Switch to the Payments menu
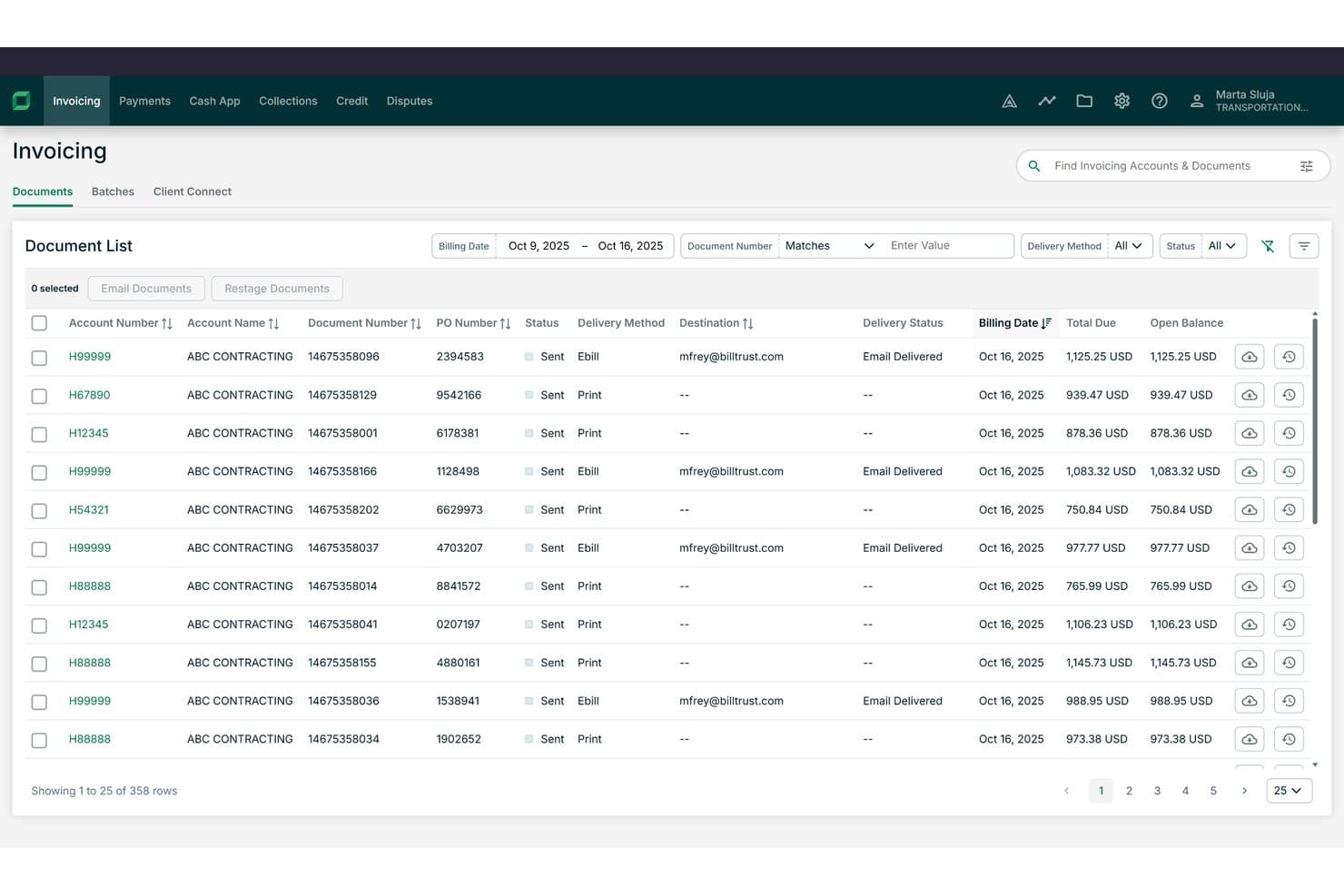 pyautogui.click(x=144, y=101)
